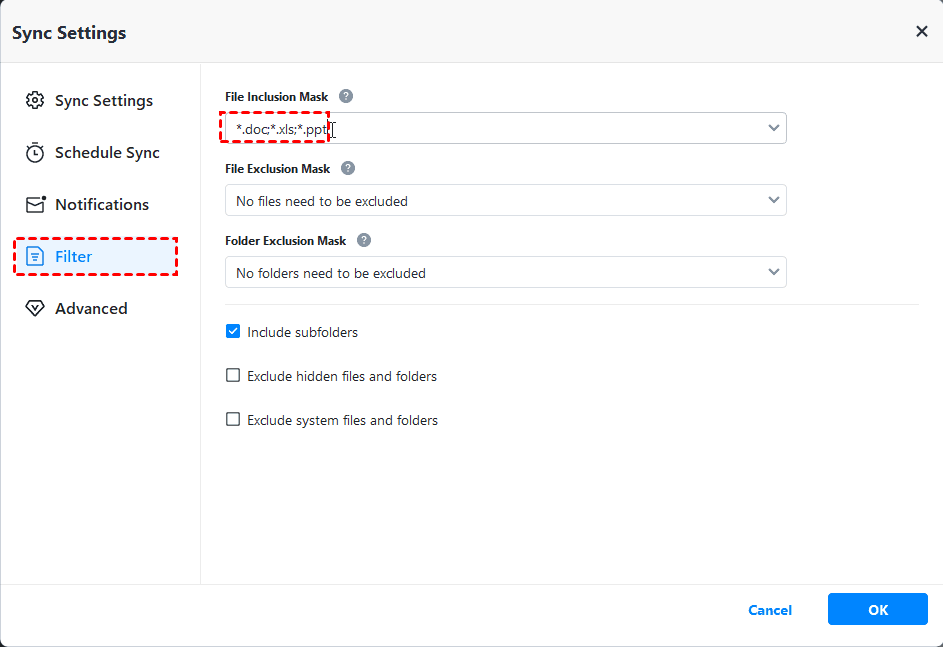
Task: Click the Sync Settings gear icon
Action: coord(35,101)
